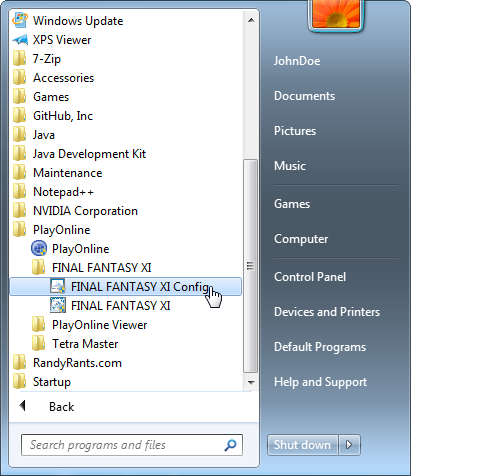Viewport: 491px width, 476px height.
Task: Launch XPS Viewer via its icon
Action: click(x=20, y=40)
